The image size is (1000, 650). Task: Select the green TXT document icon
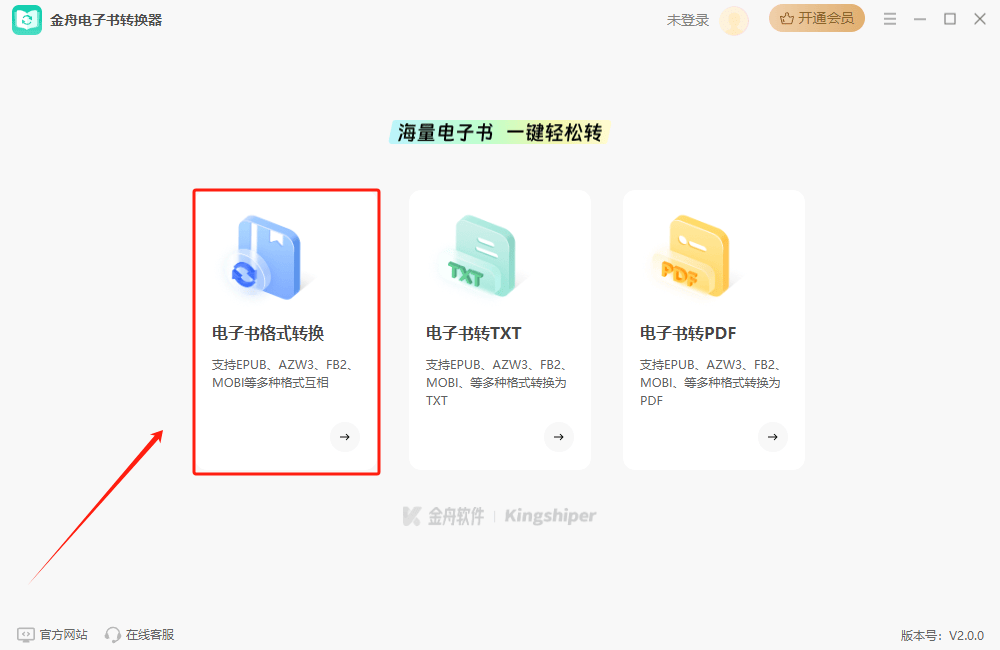pos(483,257)
